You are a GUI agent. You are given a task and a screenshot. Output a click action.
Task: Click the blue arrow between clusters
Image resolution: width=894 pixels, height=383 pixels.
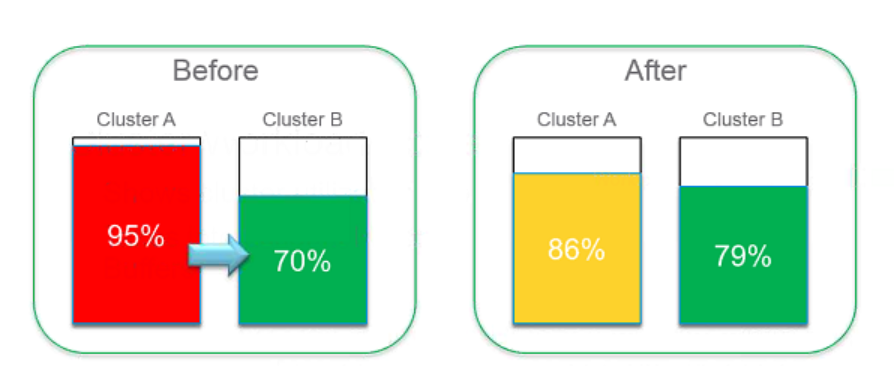point(220,255)
